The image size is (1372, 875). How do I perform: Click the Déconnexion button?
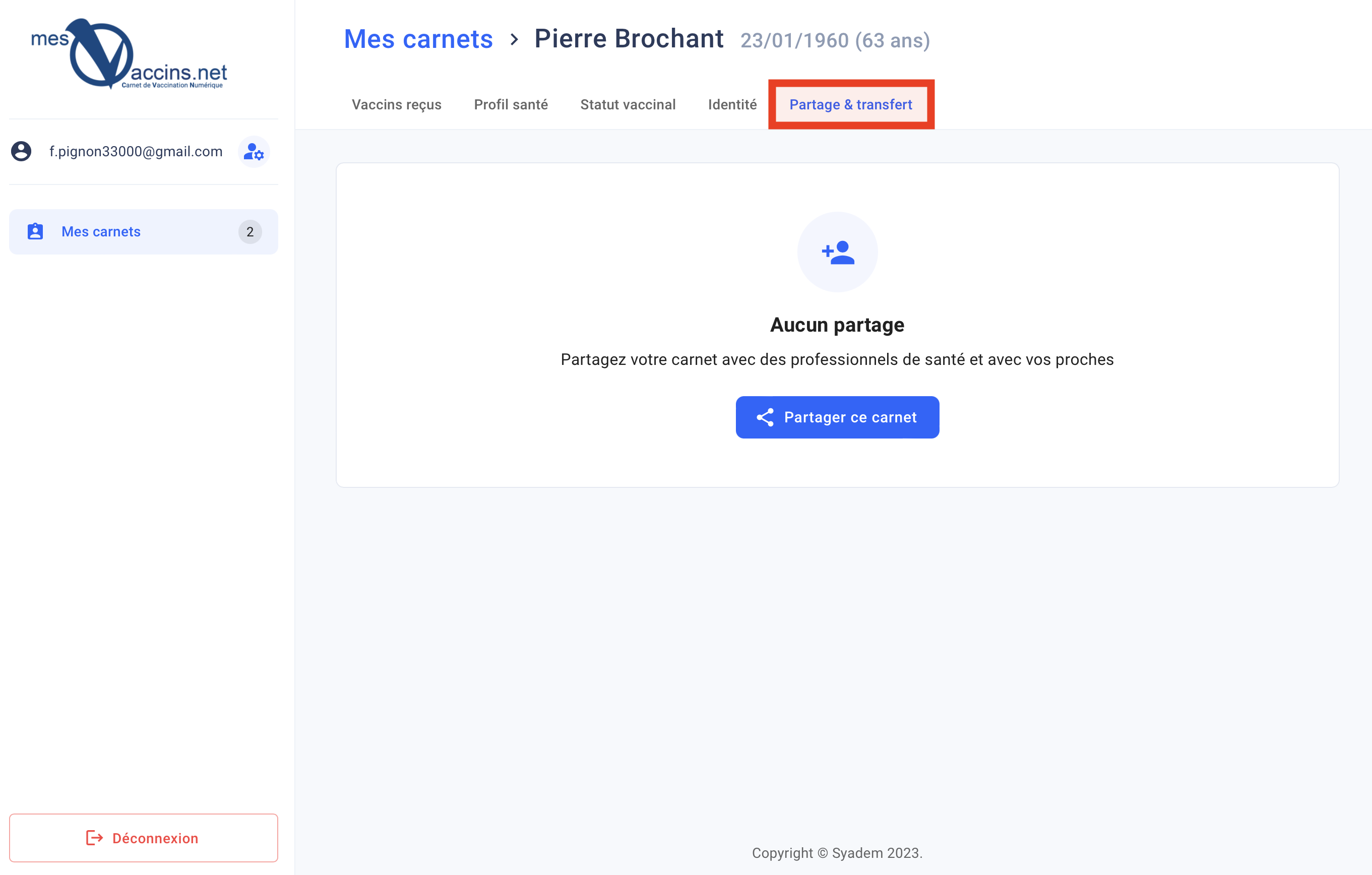(144, 837)
